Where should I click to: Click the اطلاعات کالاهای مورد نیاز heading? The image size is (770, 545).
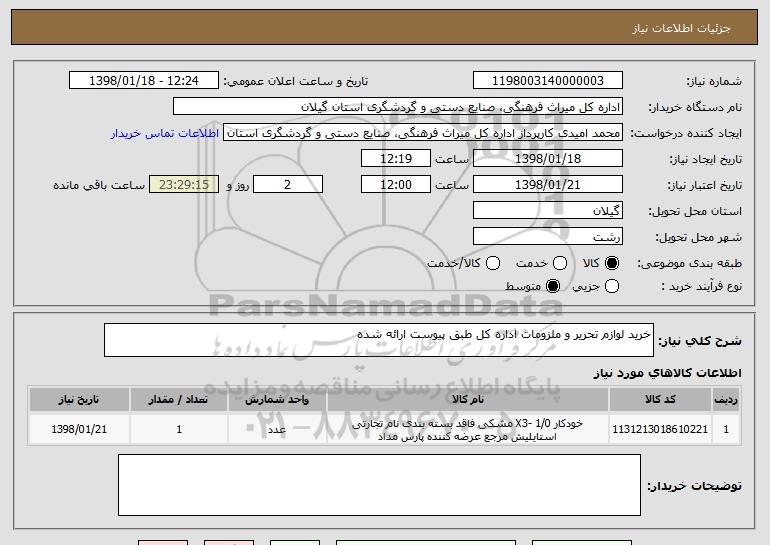pyautogui.click(x=667, y=373)
